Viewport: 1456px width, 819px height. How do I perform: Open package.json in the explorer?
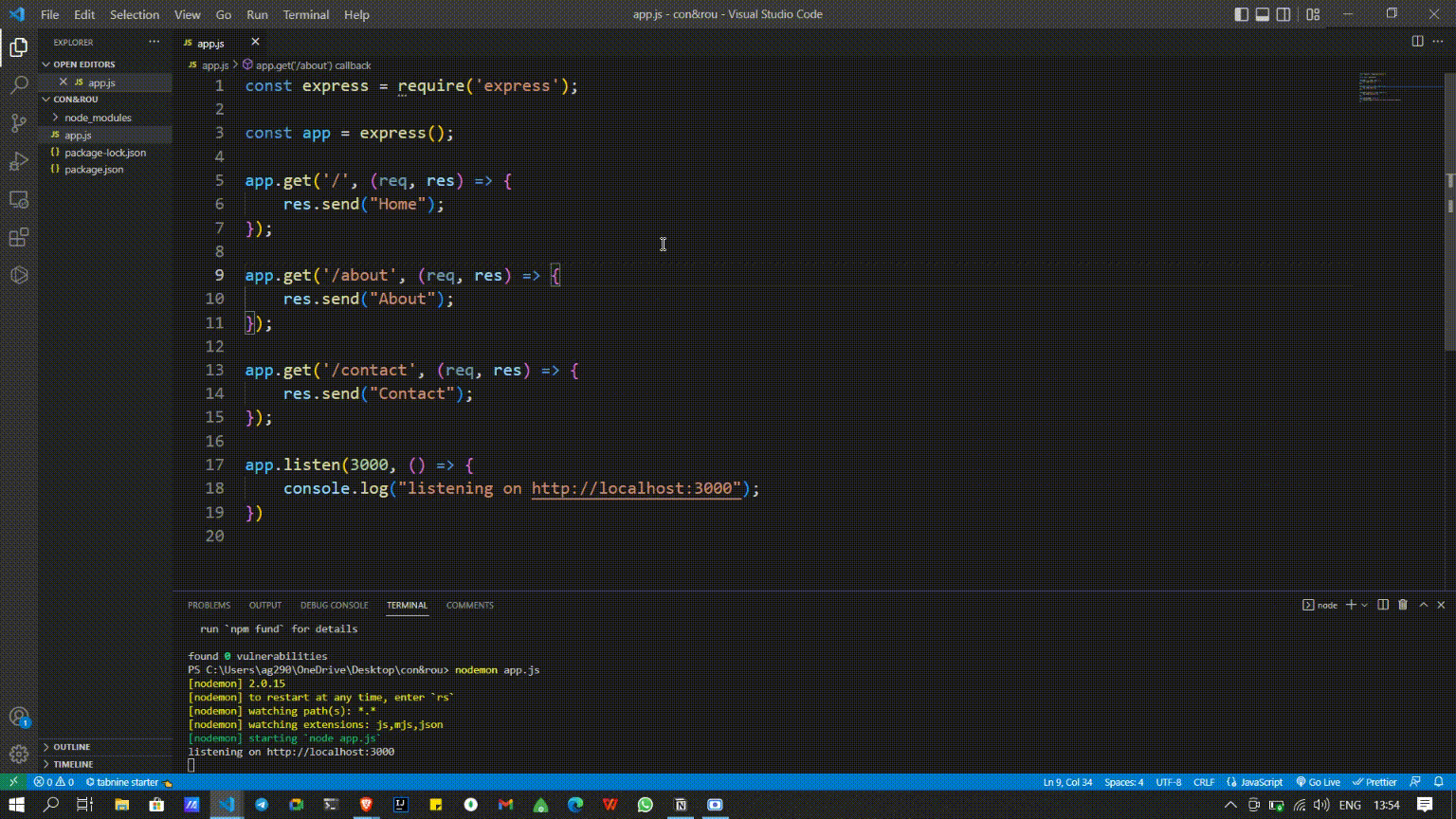pyautogui.click(x=94, y=170)
